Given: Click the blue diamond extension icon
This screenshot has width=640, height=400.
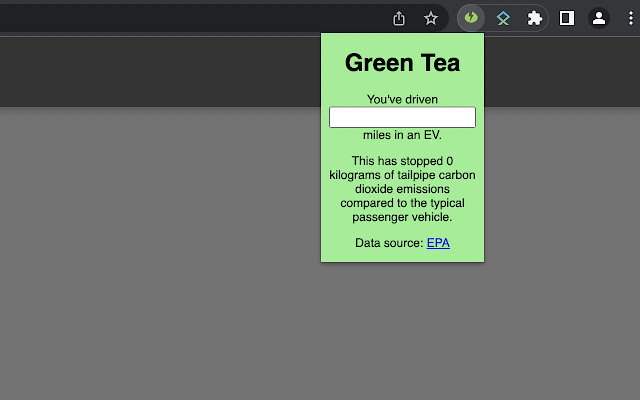Looking at the screenshot, I should click(x=503, y=18).
